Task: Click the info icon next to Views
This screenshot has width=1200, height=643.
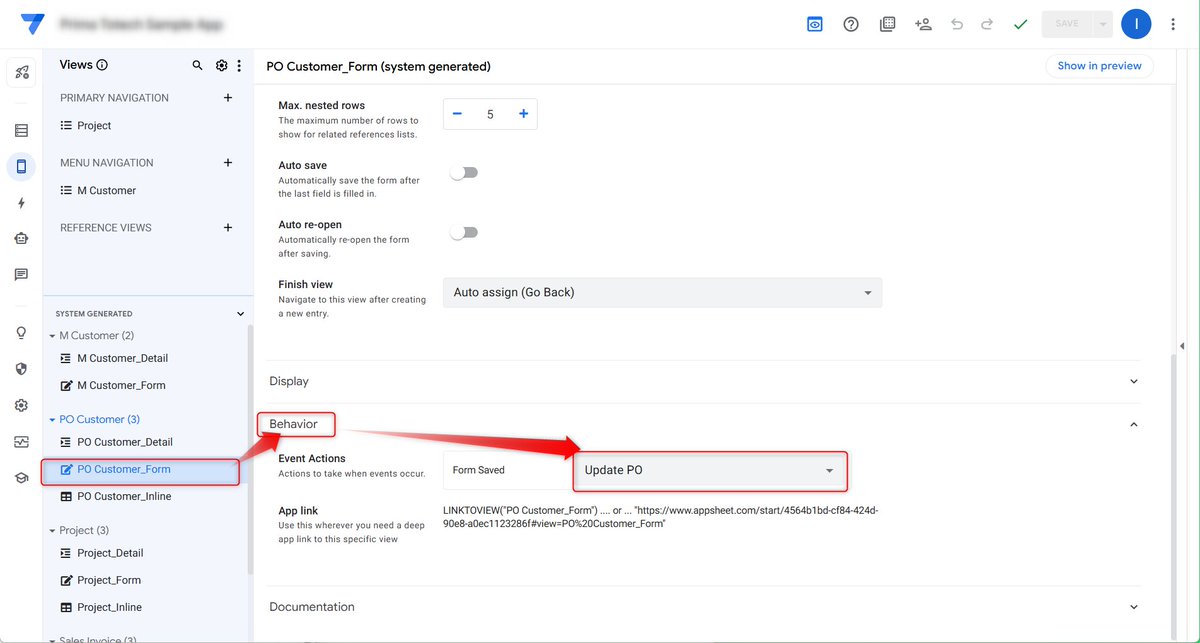Action: [102, 65]
